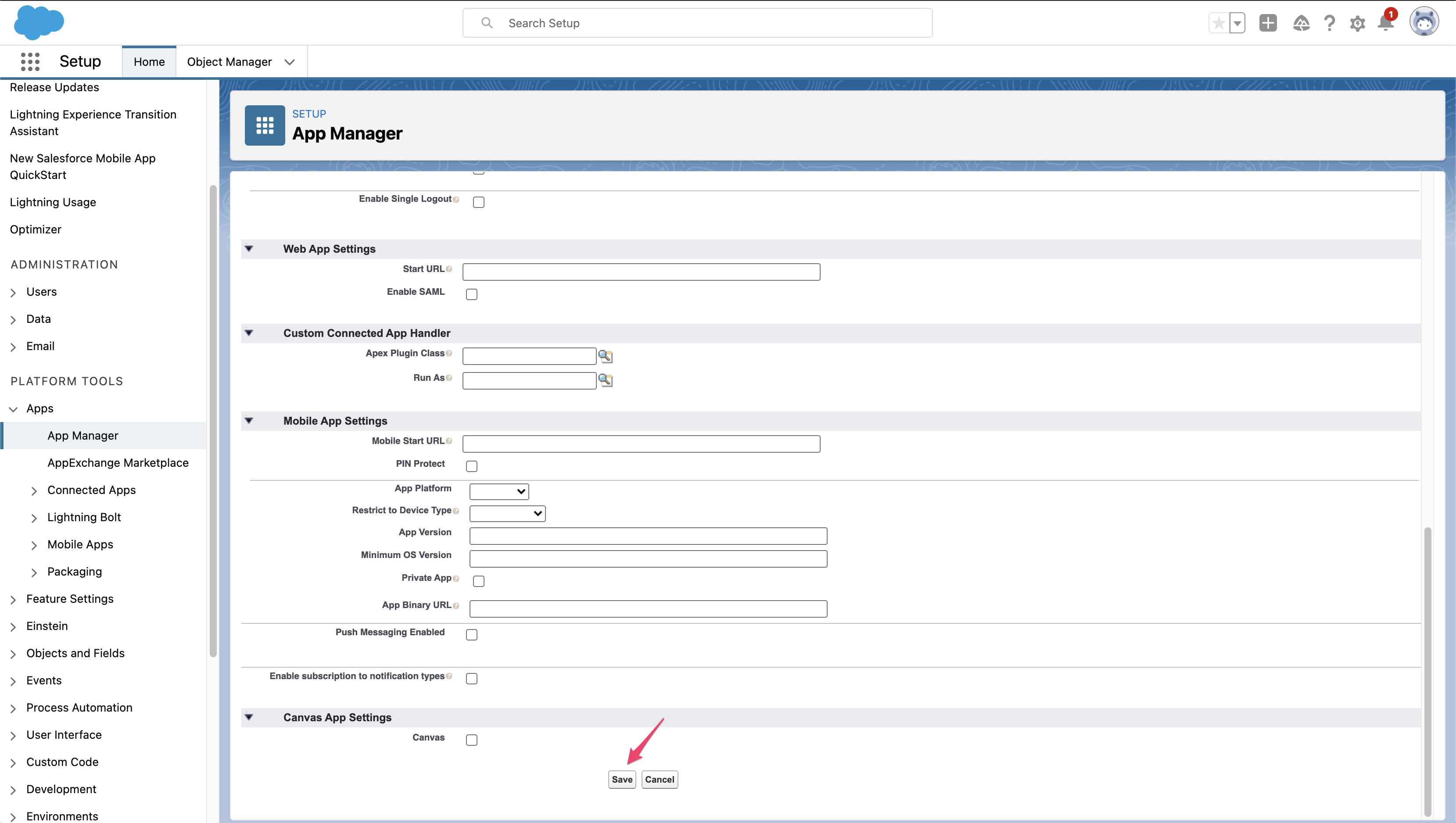Collapse the Apps tree node
The height and width of the screenshot is (823, 1456).
13,409
